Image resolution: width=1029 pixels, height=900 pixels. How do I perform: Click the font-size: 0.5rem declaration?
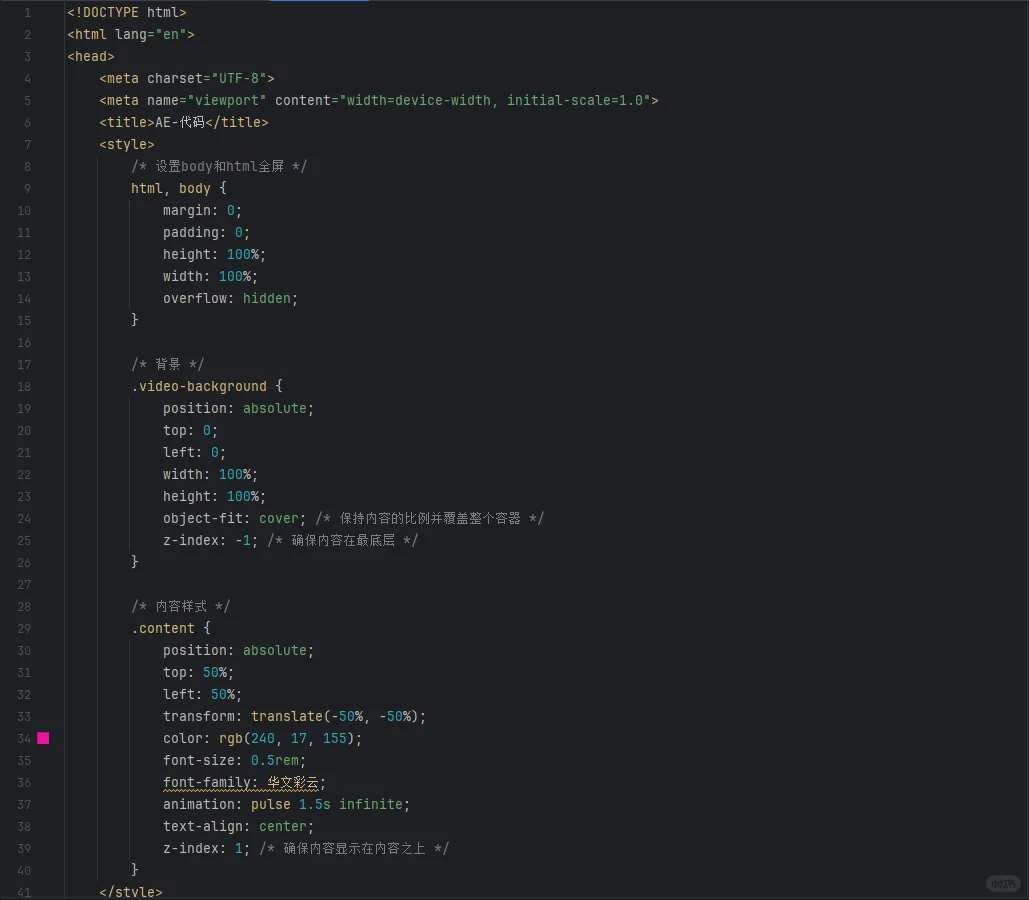point(235,760)
